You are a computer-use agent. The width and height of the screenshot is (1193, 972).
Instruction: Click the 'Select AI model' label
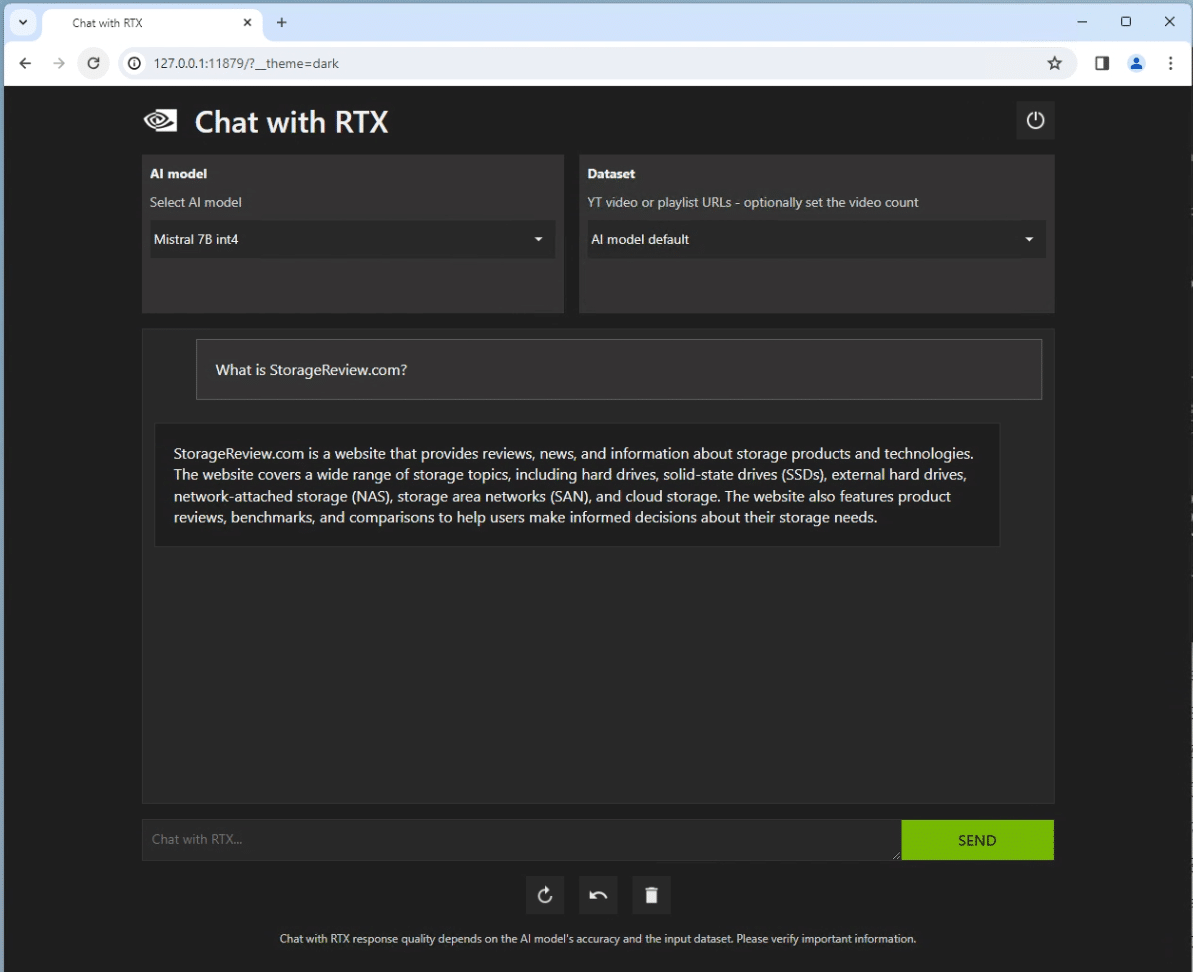[196, 202]
